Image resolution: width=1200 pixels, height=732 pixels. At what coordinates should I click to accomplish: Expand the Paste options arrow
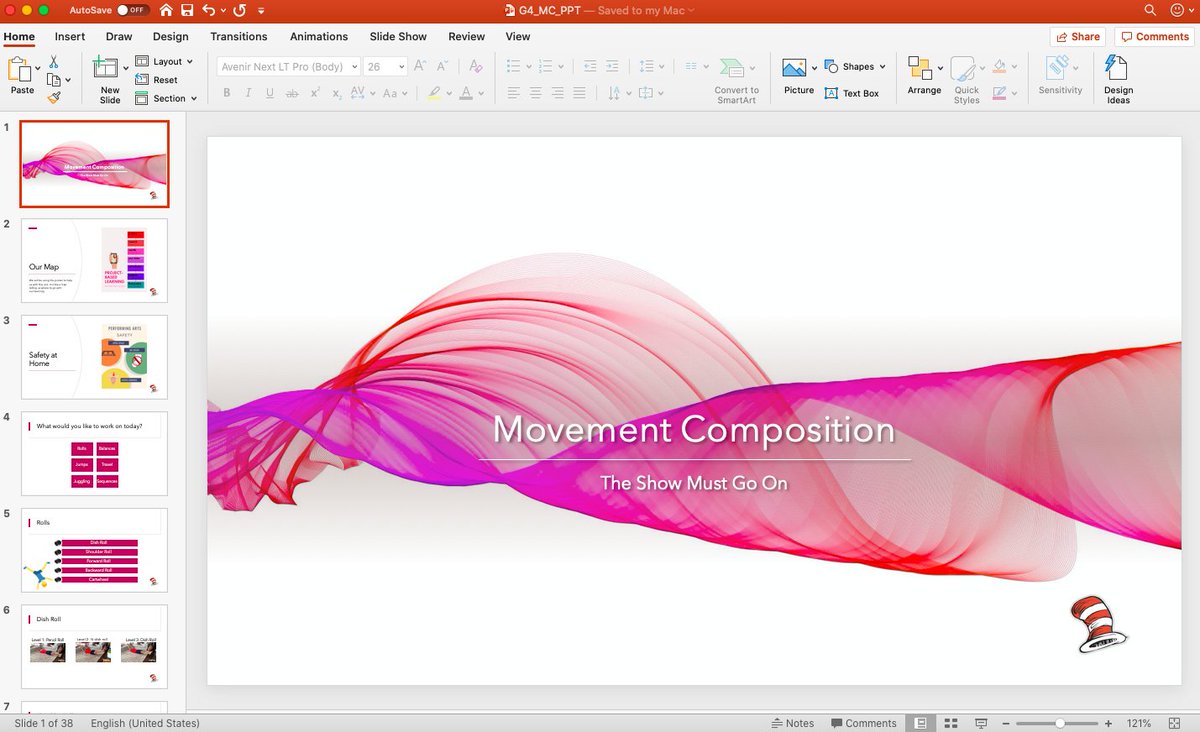[38, 68]
